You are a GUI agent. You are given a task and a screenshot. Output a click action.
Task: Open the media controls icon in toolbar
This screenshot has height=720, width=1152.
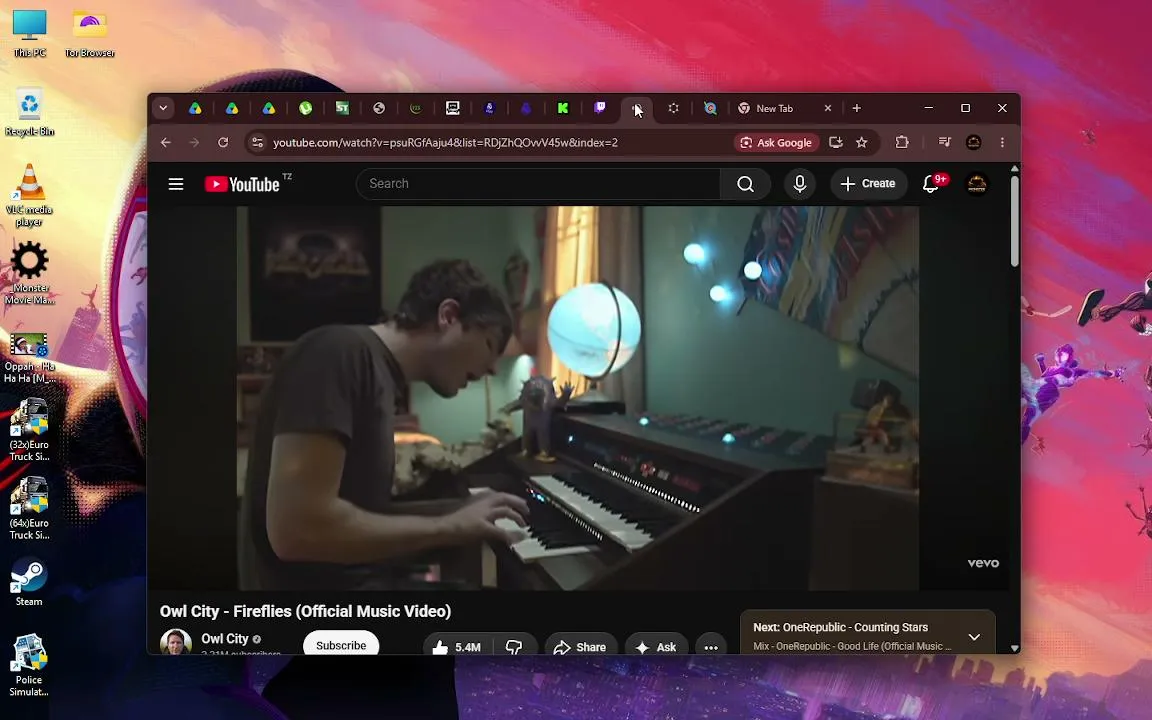click(x=945, y=143)
